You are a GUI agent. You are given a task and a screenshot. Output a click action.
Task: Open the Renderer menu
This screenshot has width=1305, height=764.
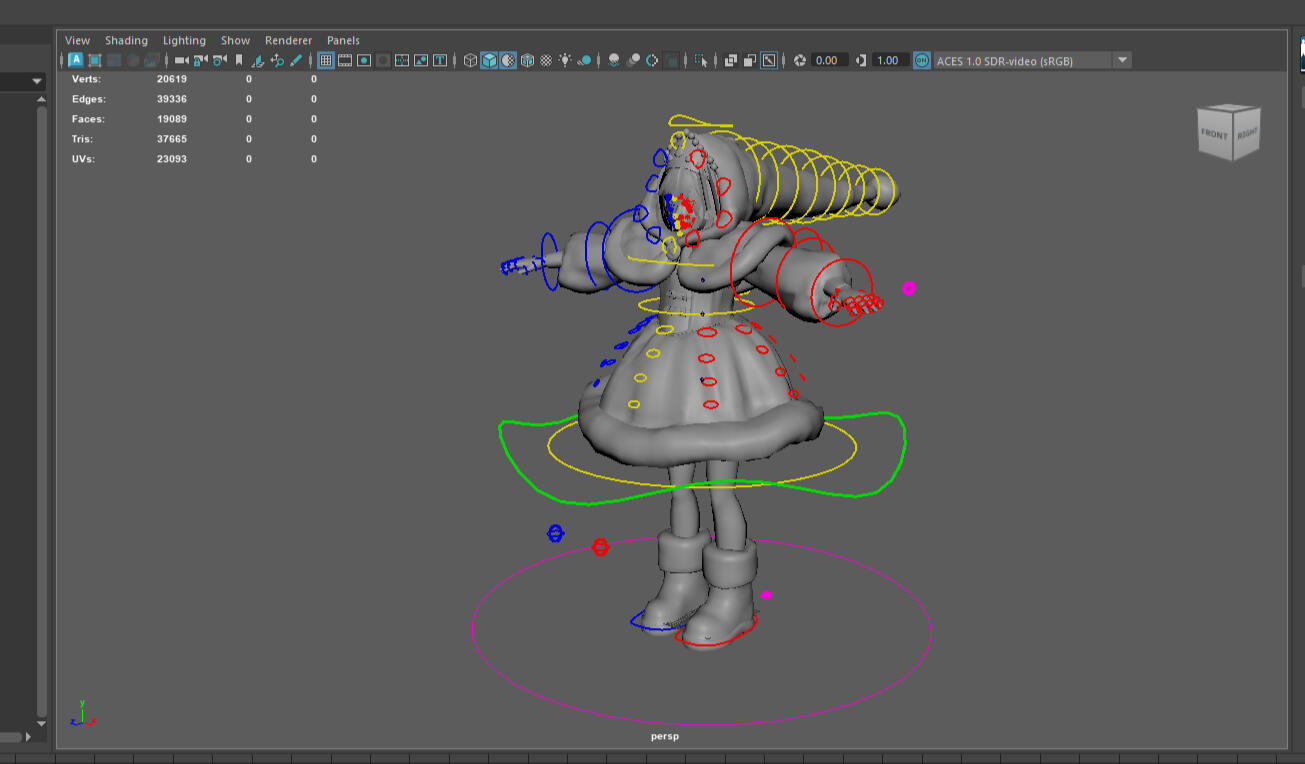(288, 41)
